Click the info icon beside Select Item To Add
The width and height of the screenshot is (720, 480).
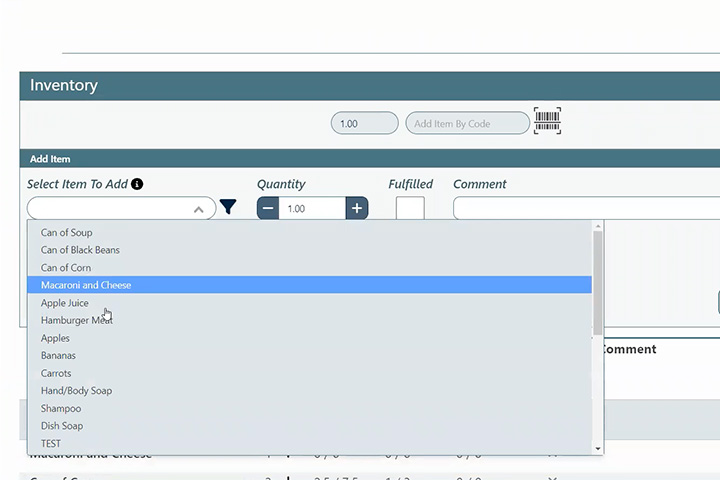point(137,184)
